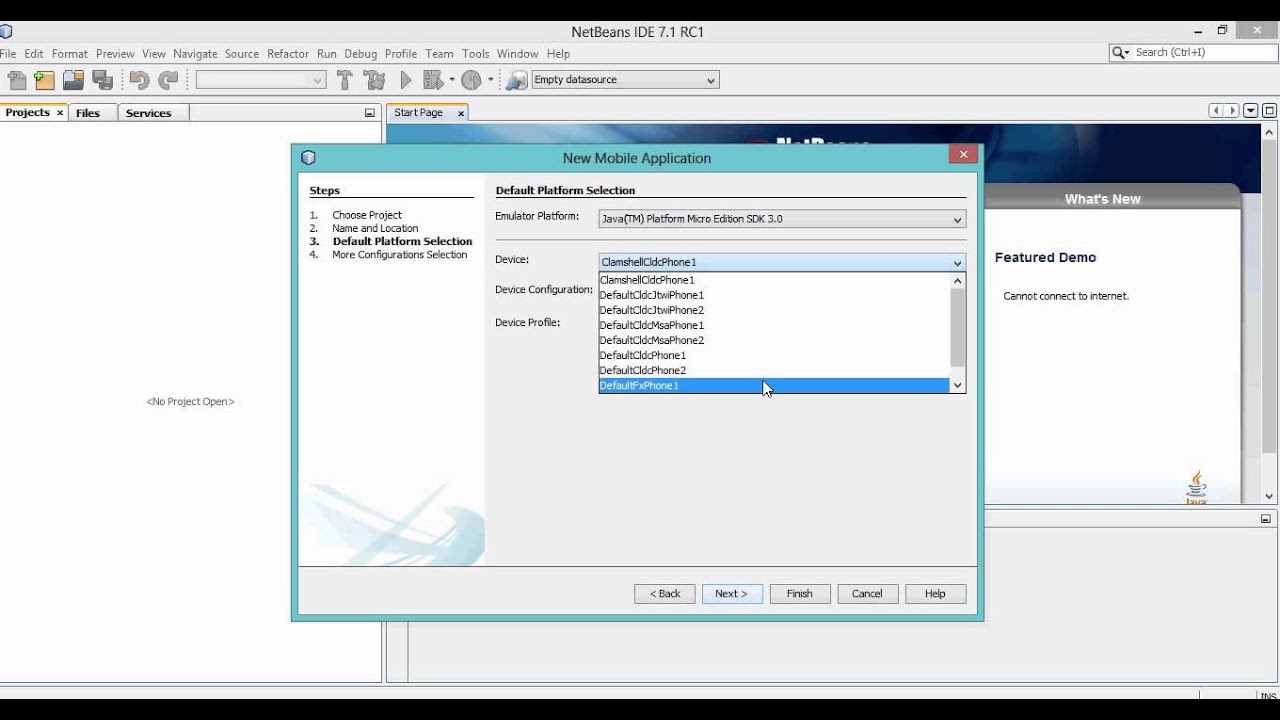Maximize the editor window via square icon

coord(1270,111)
